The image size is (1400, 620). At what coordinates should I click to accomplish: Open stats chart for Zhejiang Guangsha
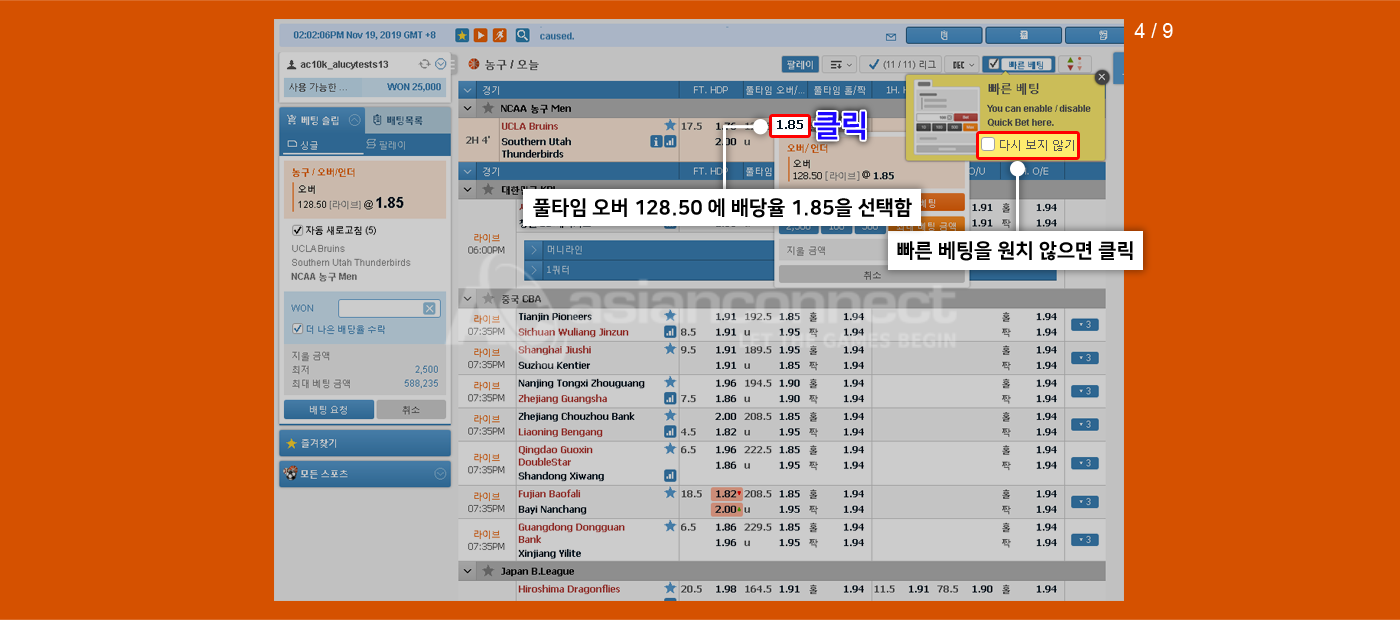(670, 398)
